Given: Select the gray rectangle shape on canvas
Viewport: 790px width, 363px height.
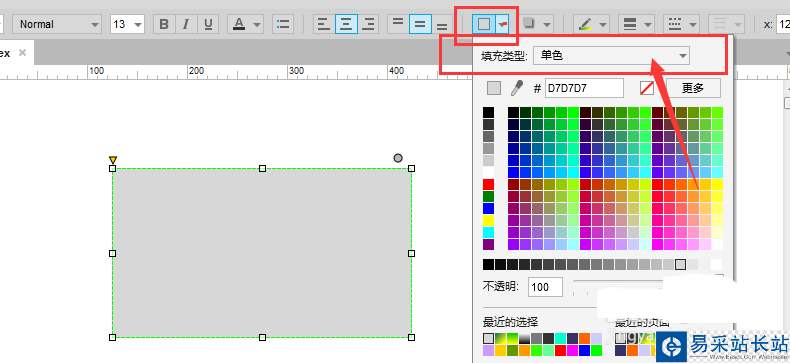Looking at the screenshot, I should (262, 253).
